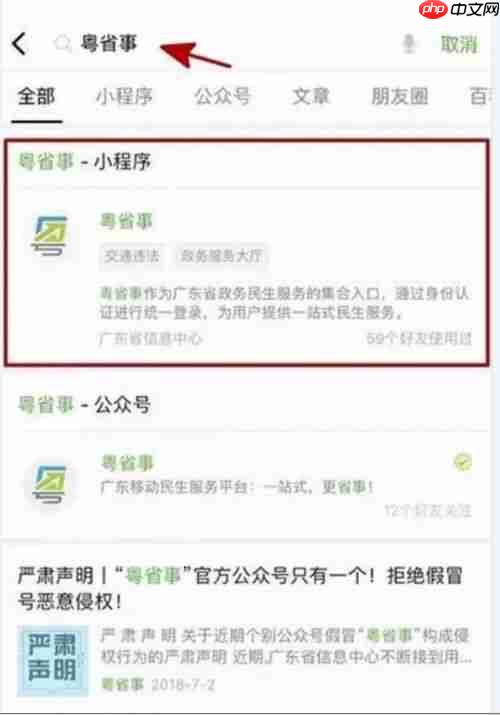Open the 粤省事 official account logo icon
Image resolution: width=500 pixels, height=715 pixels.
pyautogui.click(x=50, y=484)
